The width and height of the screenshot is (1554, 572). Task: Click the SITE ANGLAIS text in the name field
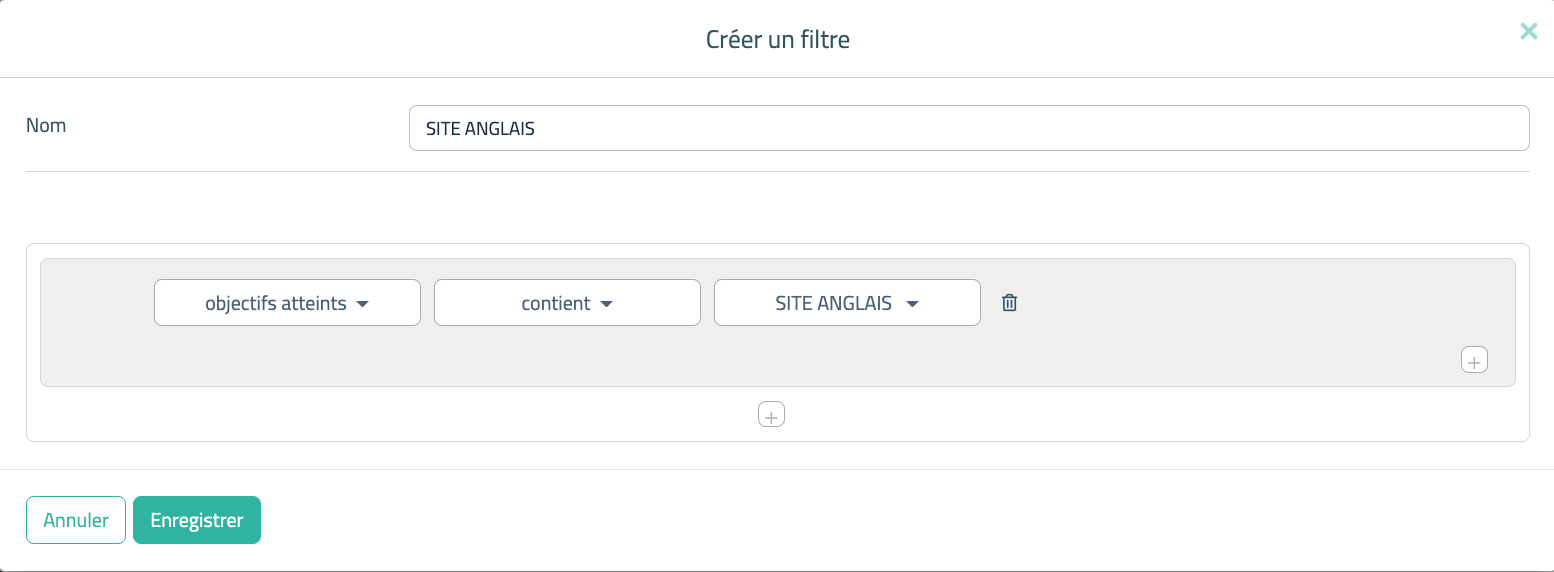480,129
